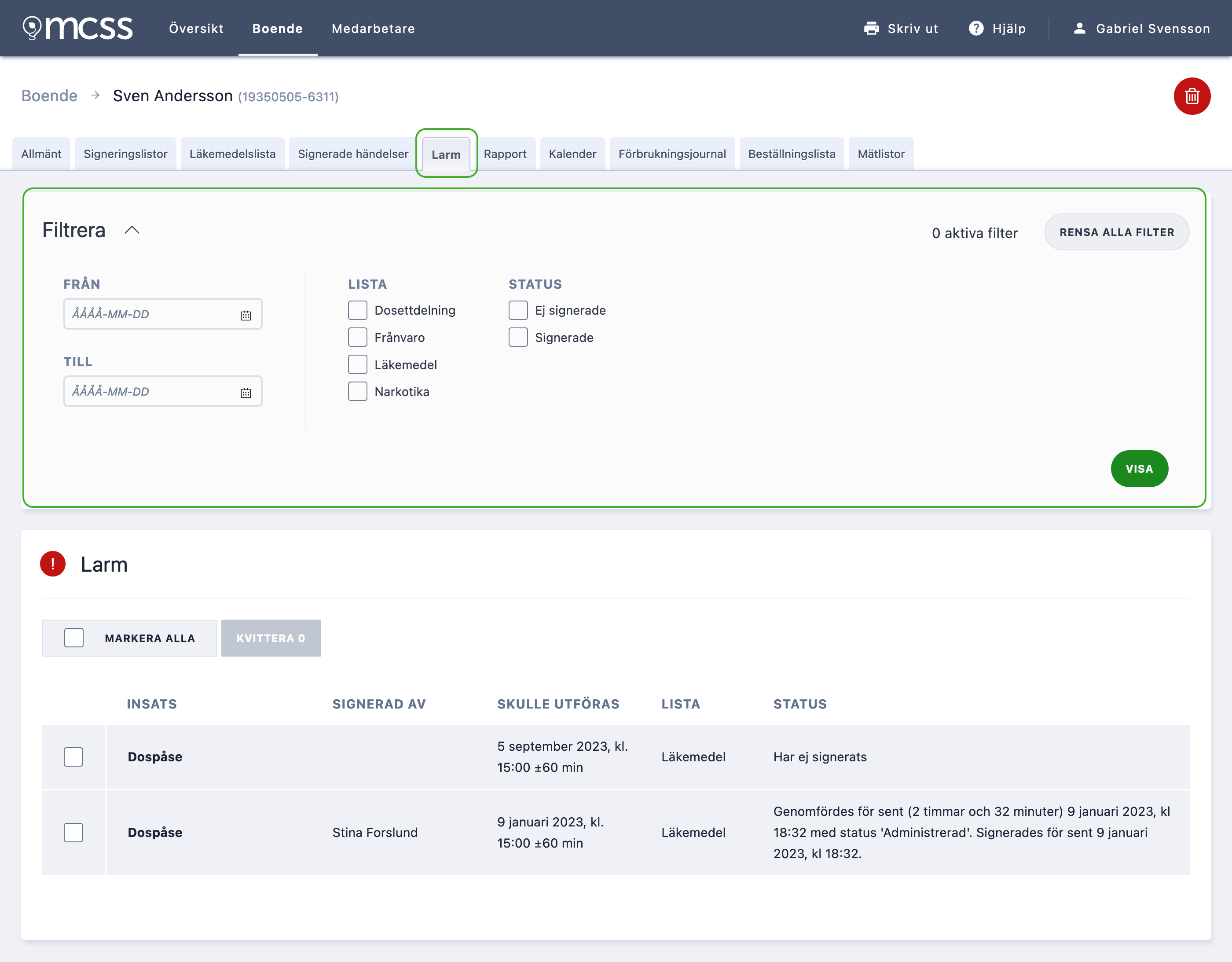Viewport: 1232px width, 962px height.
Task: Click the Signerad av column header
Action: [379, 704]
